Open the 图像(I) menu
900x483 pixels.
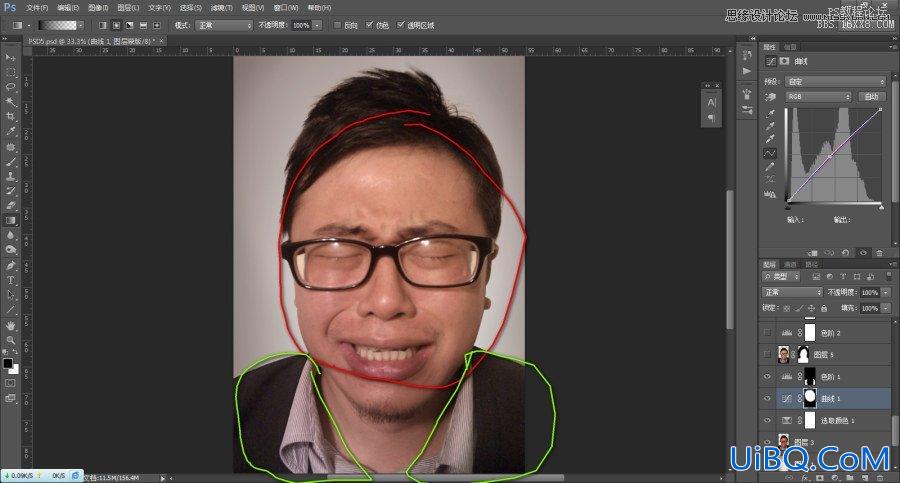click(98, 8)
